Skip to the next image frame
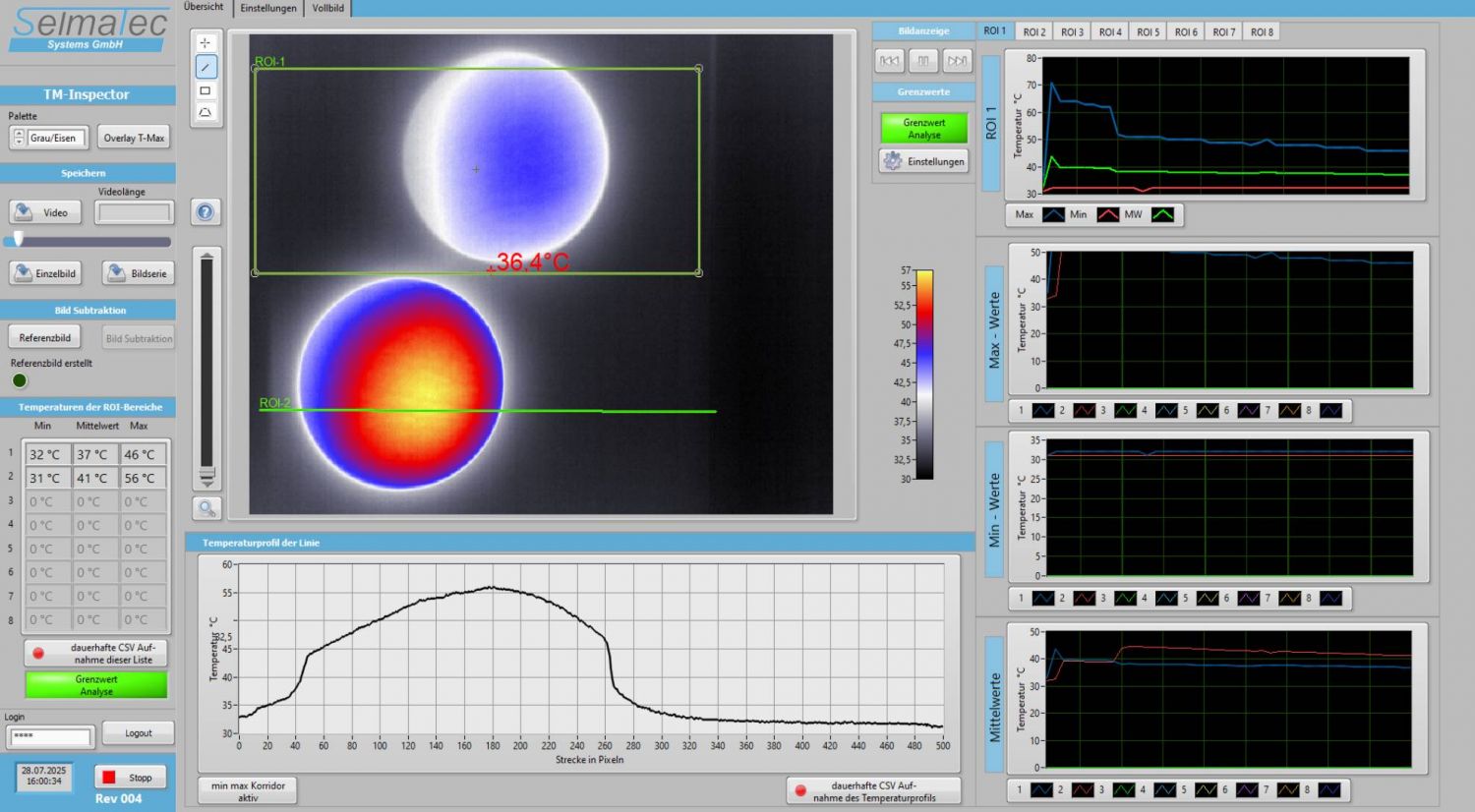Screen dimensions: 1475x812 pyautogui.click(x=957, y=61)
